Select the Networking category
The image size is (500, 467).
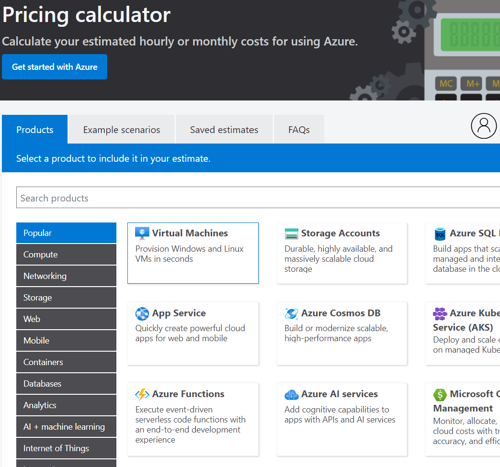click(66, 276)
